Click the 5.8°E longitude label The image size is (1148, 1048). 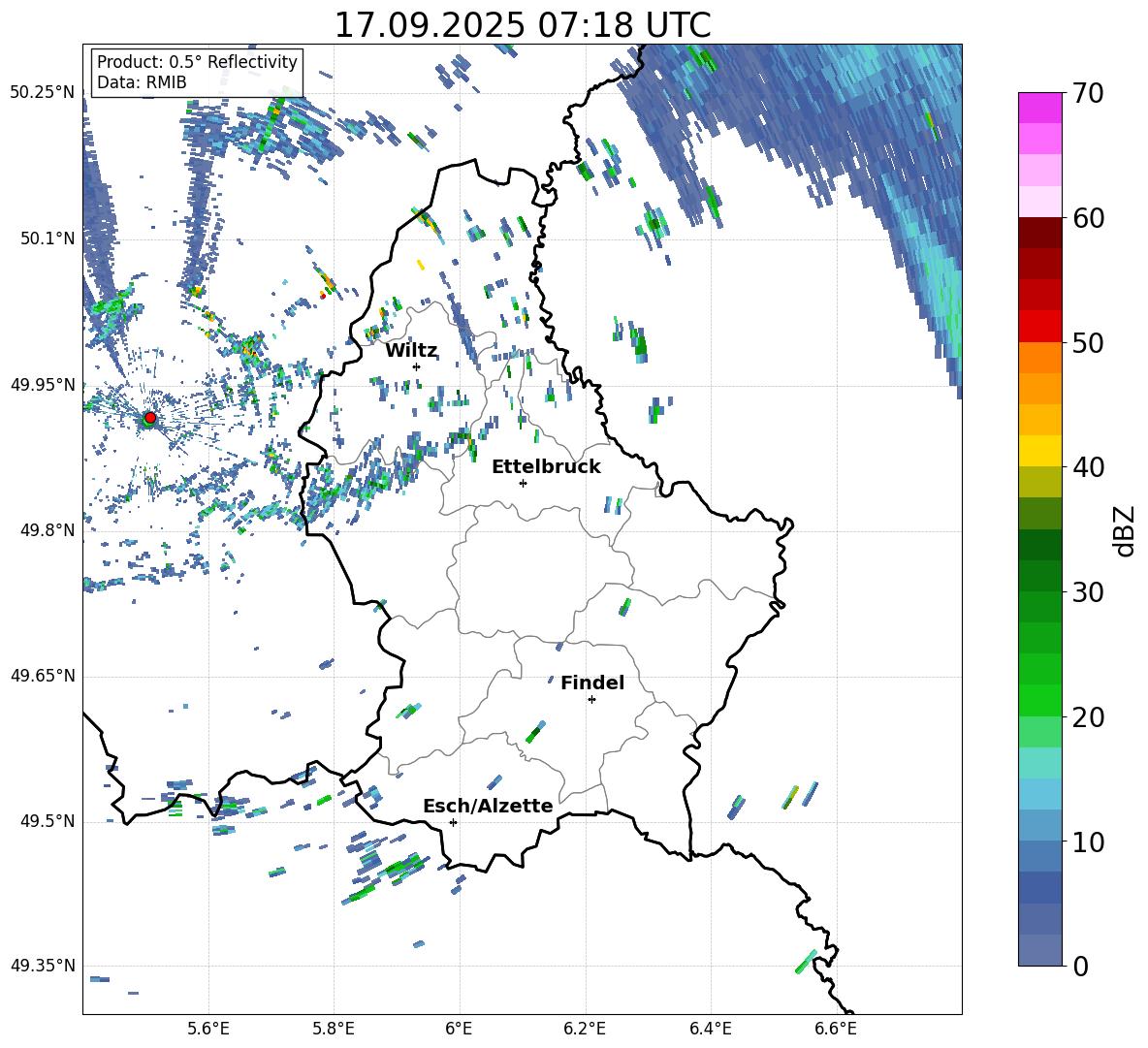[334, 1029]
